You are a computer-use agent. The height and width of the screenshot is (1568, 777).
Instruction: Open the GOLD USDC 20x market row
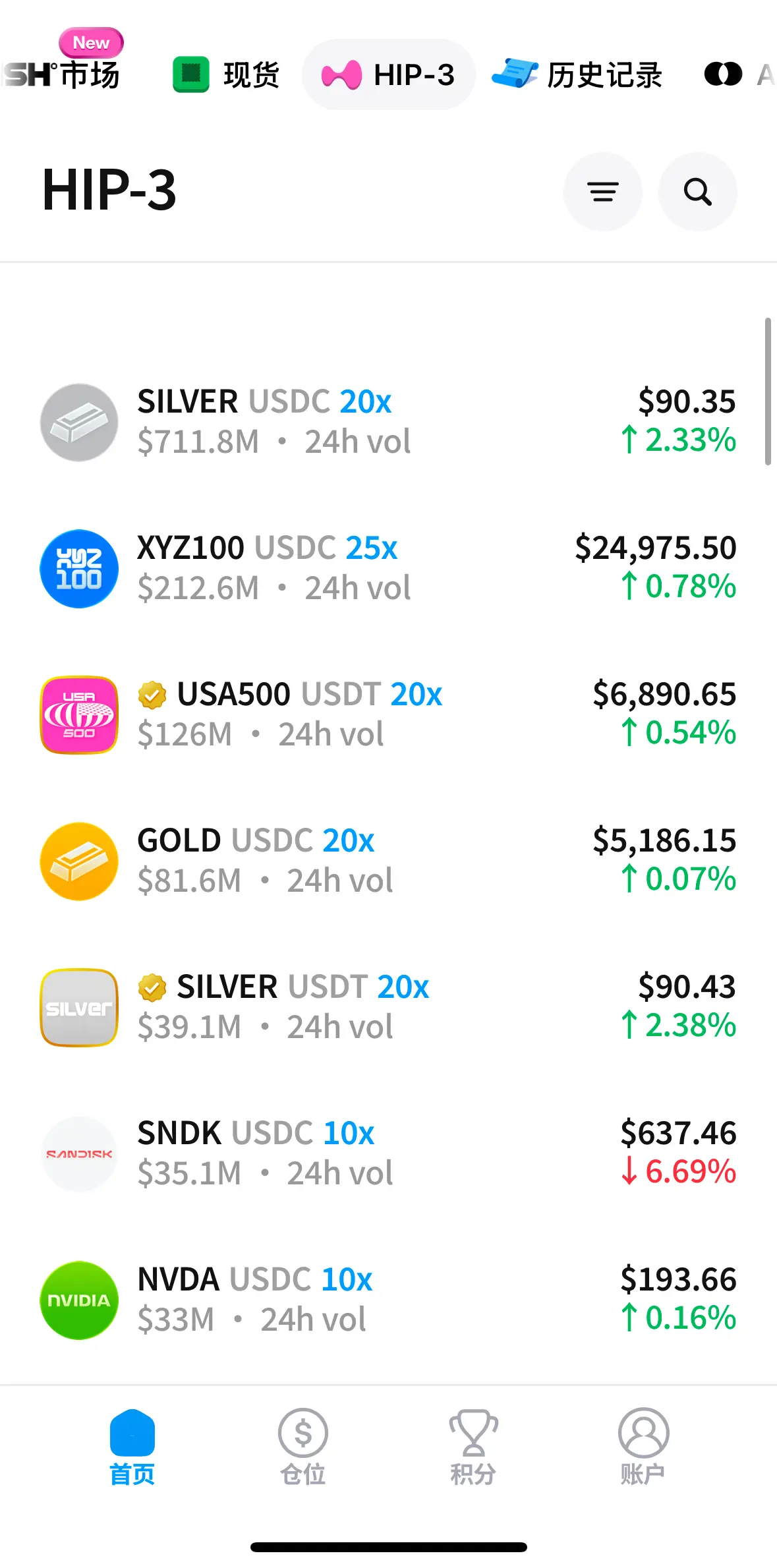[x=388, y=861]
